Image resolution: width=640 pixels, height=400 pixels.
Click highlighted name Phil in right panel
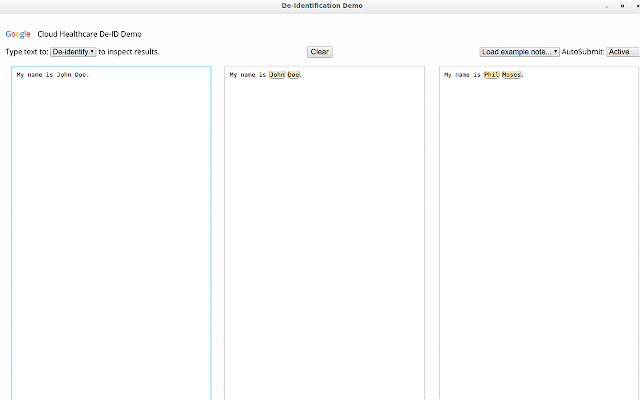491,75
